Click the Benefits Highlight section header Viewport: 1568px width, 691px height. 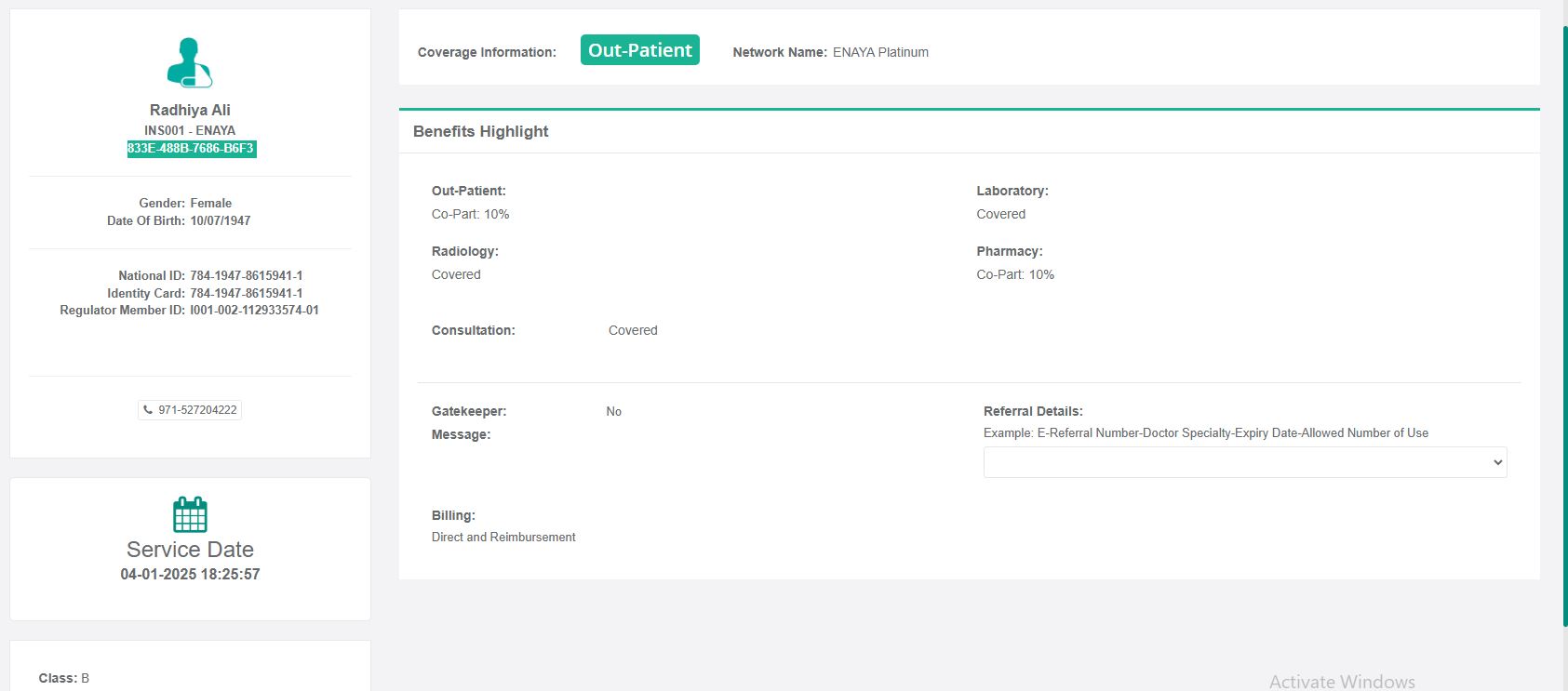[x=480, y=131]
